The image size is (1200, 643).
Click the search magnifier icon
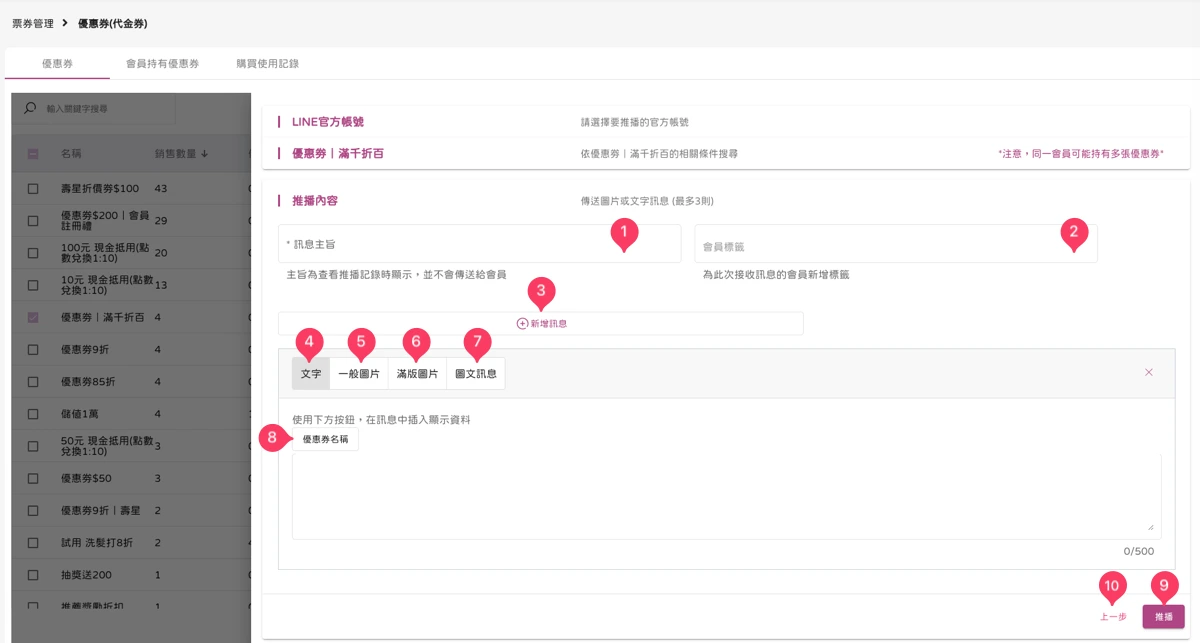point(30,108)
